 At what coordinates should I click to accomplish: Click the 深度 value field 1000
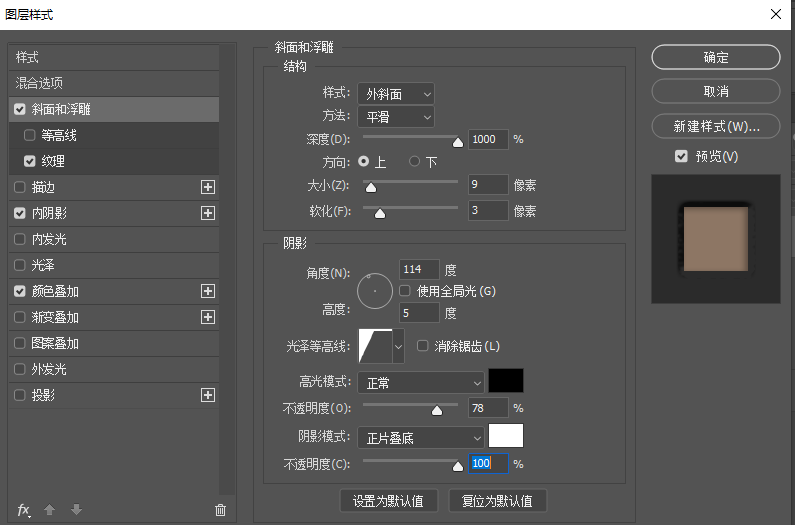coord(488,139)
